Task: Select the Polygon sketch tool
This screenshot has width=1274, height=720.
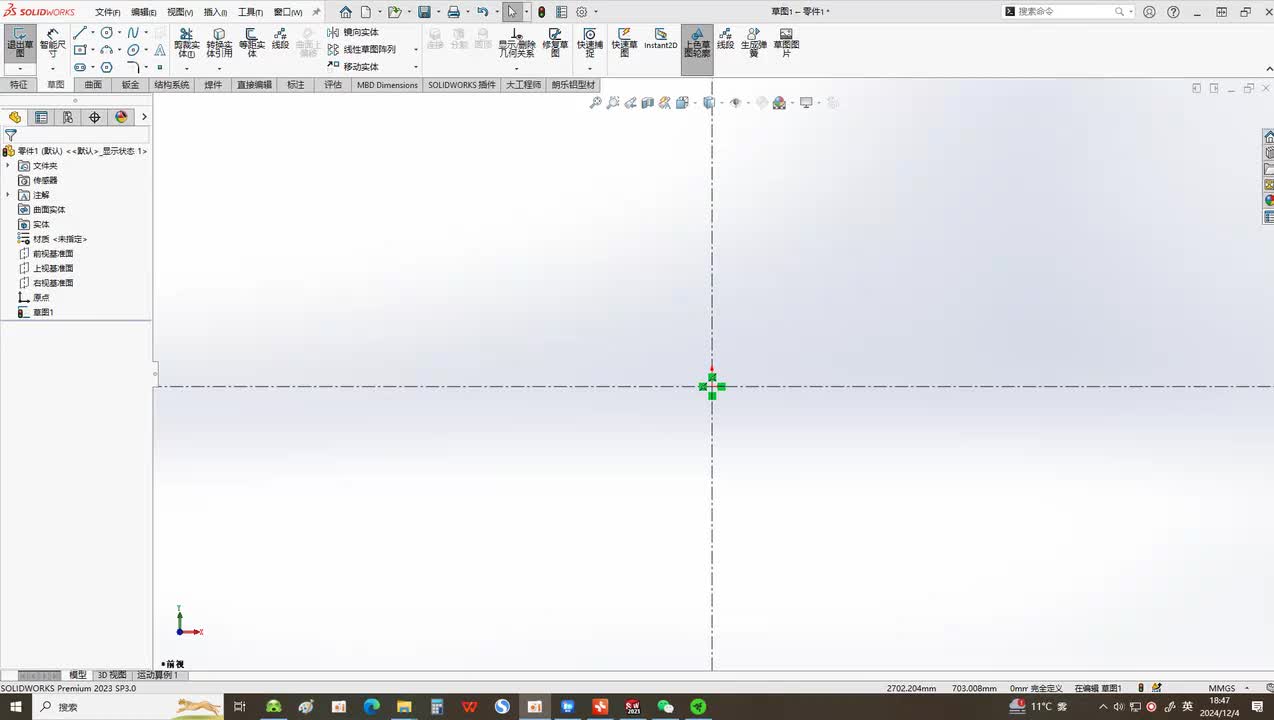Action: tap(106, 67)
